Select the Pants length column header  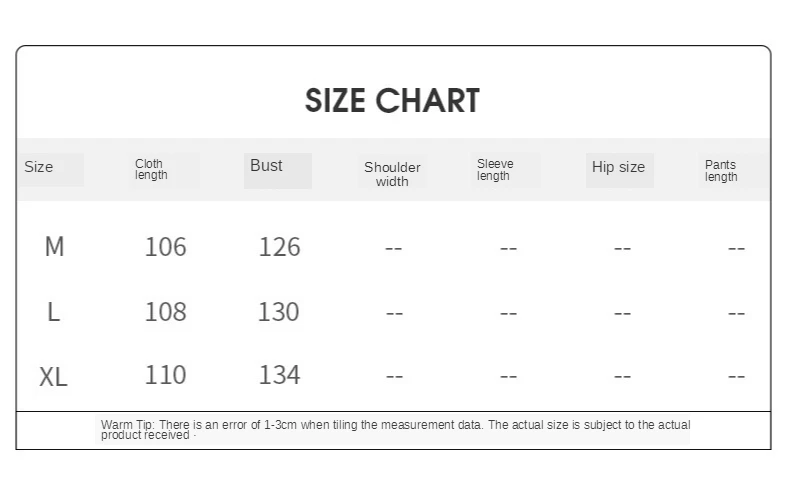pos(721,171)
